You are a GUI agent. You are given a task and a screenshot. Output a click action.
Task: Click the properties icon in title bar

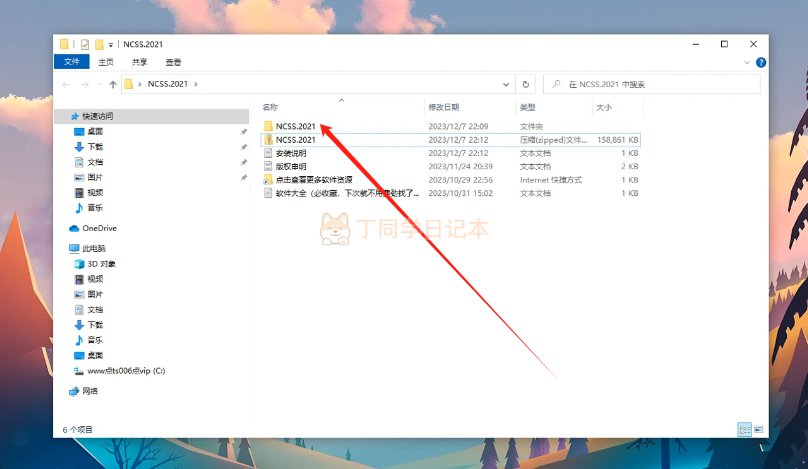[85, 44]
